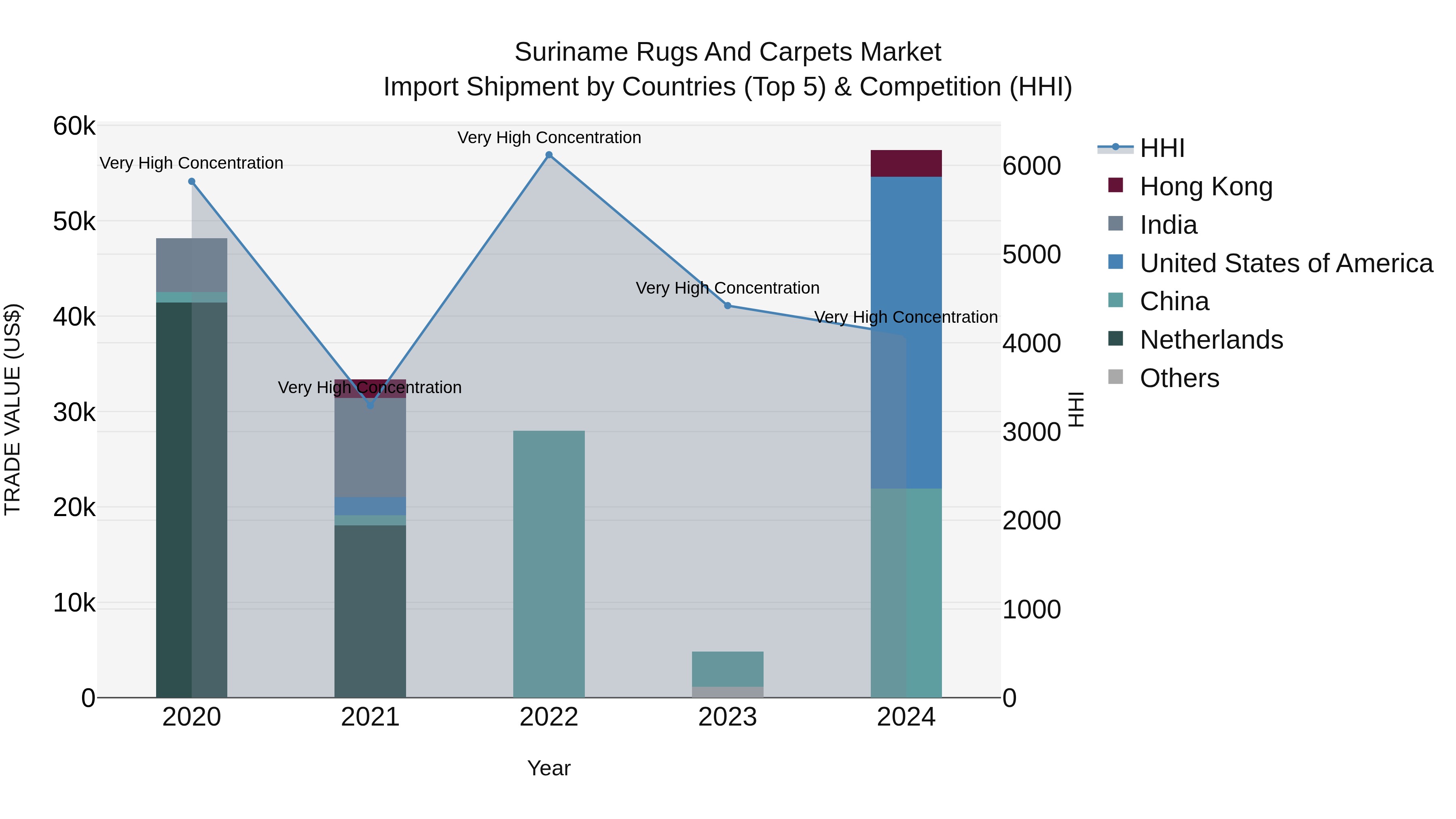Click the HHI data point for 2020

192,182
